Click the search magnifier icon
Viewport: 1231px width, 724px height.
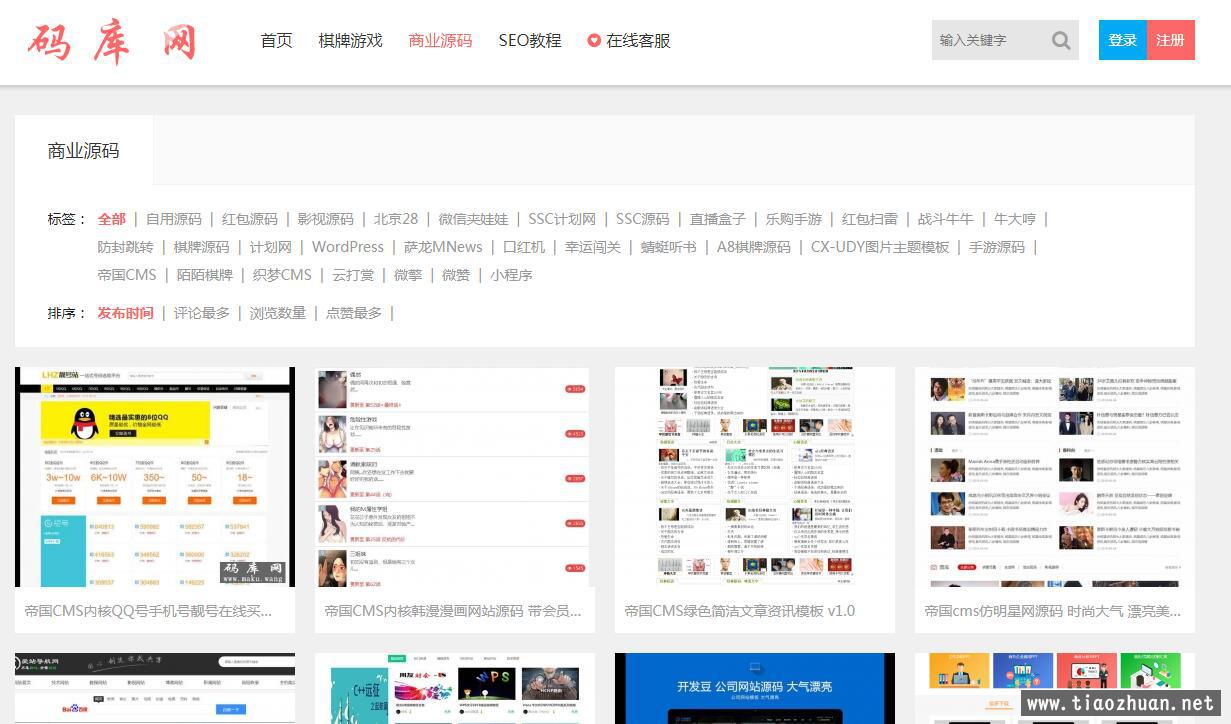(x=1061, y=41)
